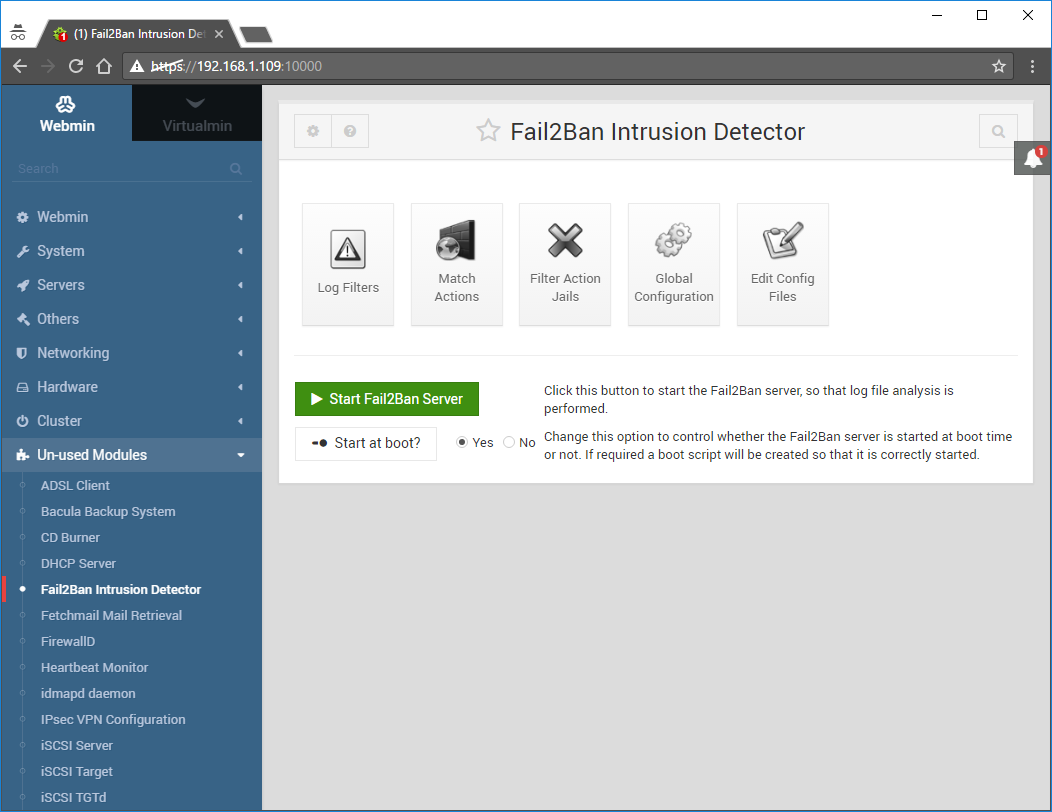This screenshot has width=1052, height=812.
Task: Open IPsec VPN Configuration module
Action: point(113,719)
